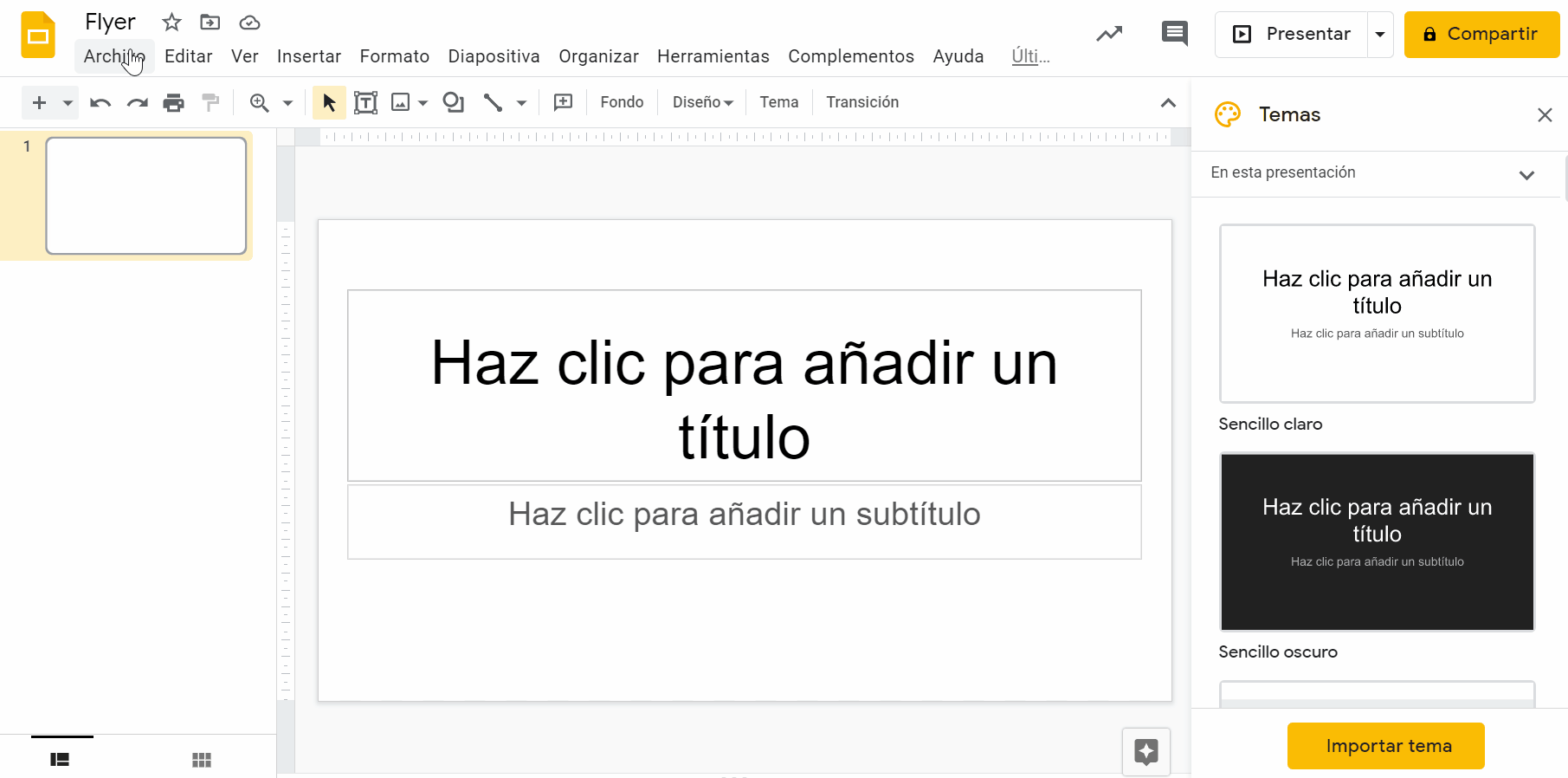
Task: Click the print icon
Action: pyautogui.click(x=174, y=103)
